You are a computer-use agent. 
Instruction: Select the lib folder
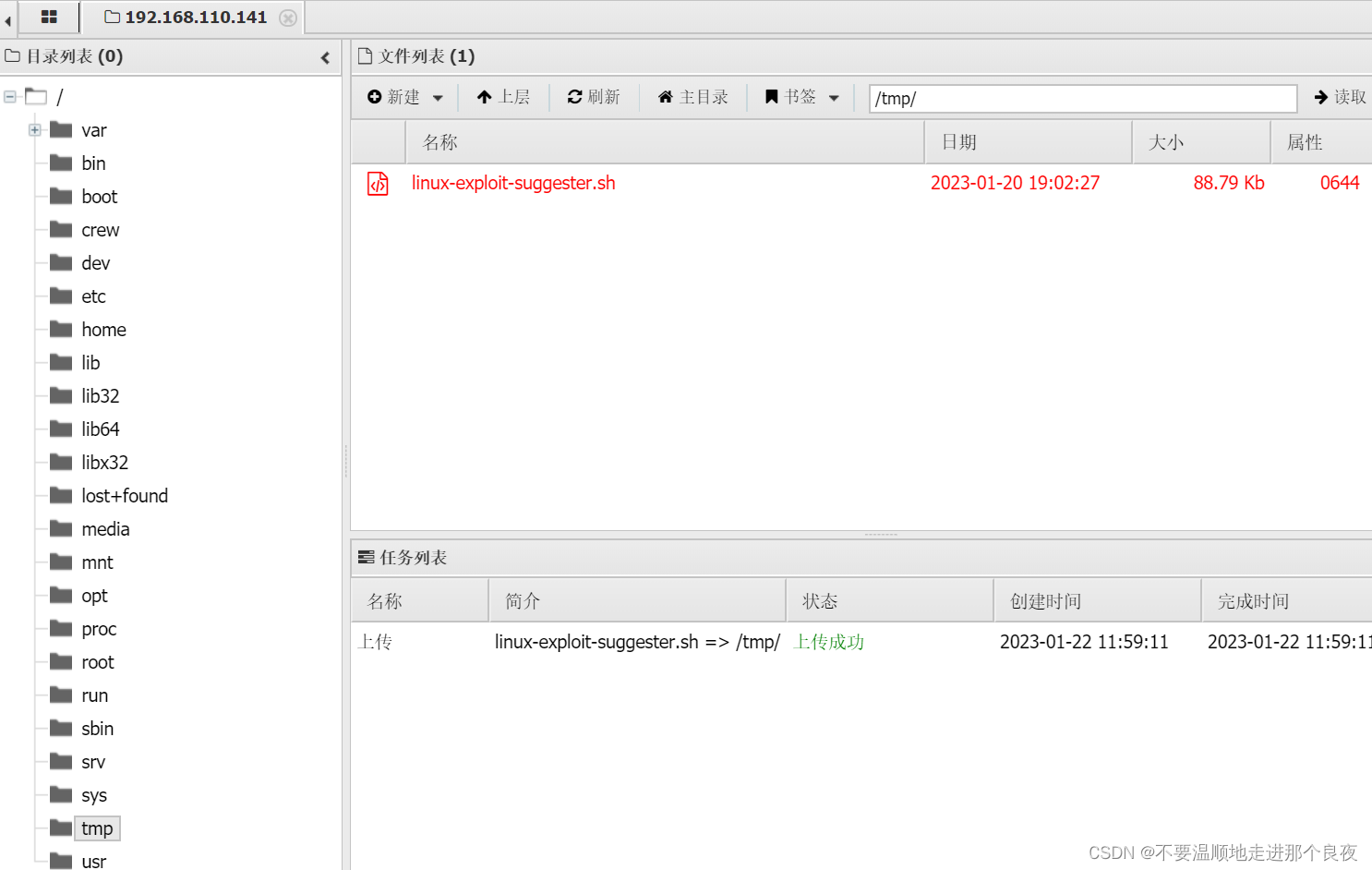[x=90, y=363]
